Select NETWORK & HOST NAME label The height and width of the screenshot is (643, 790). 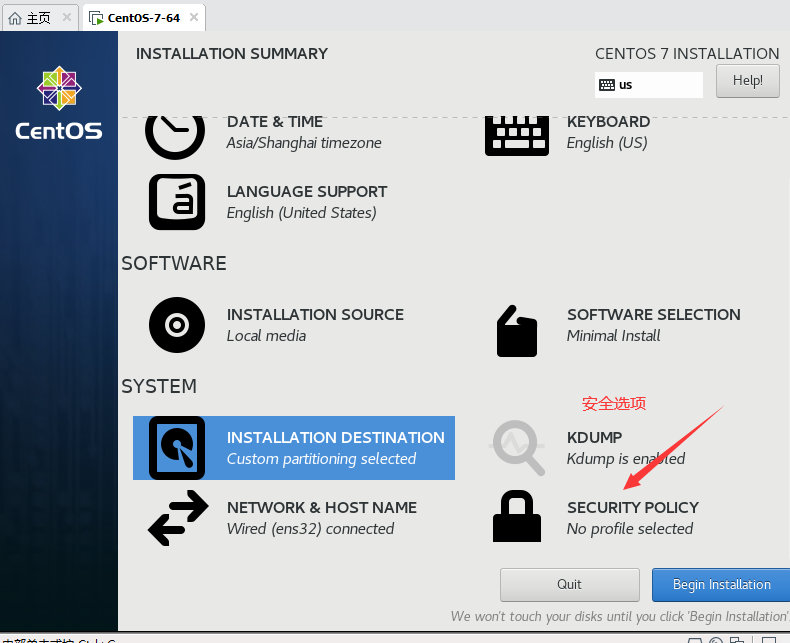point(321,508)
